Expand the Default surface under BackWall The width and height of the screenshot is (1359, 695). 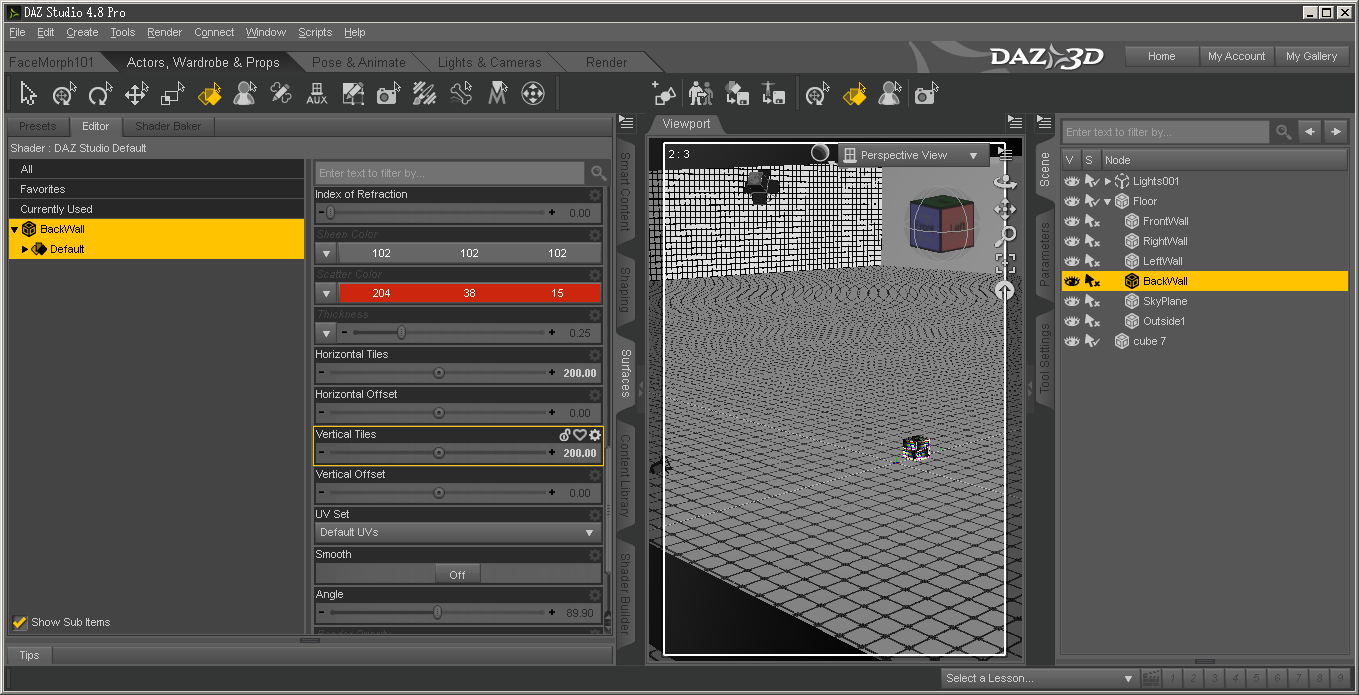point(25,249)
